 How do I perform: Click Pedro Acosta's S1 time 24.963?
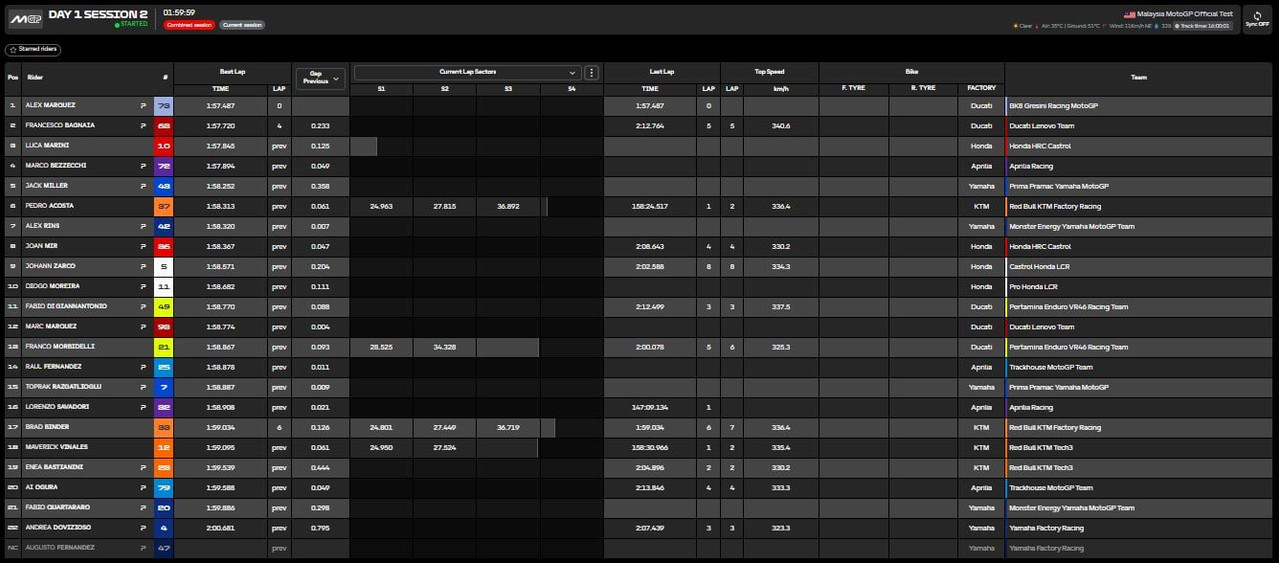[x=381, y=206]
